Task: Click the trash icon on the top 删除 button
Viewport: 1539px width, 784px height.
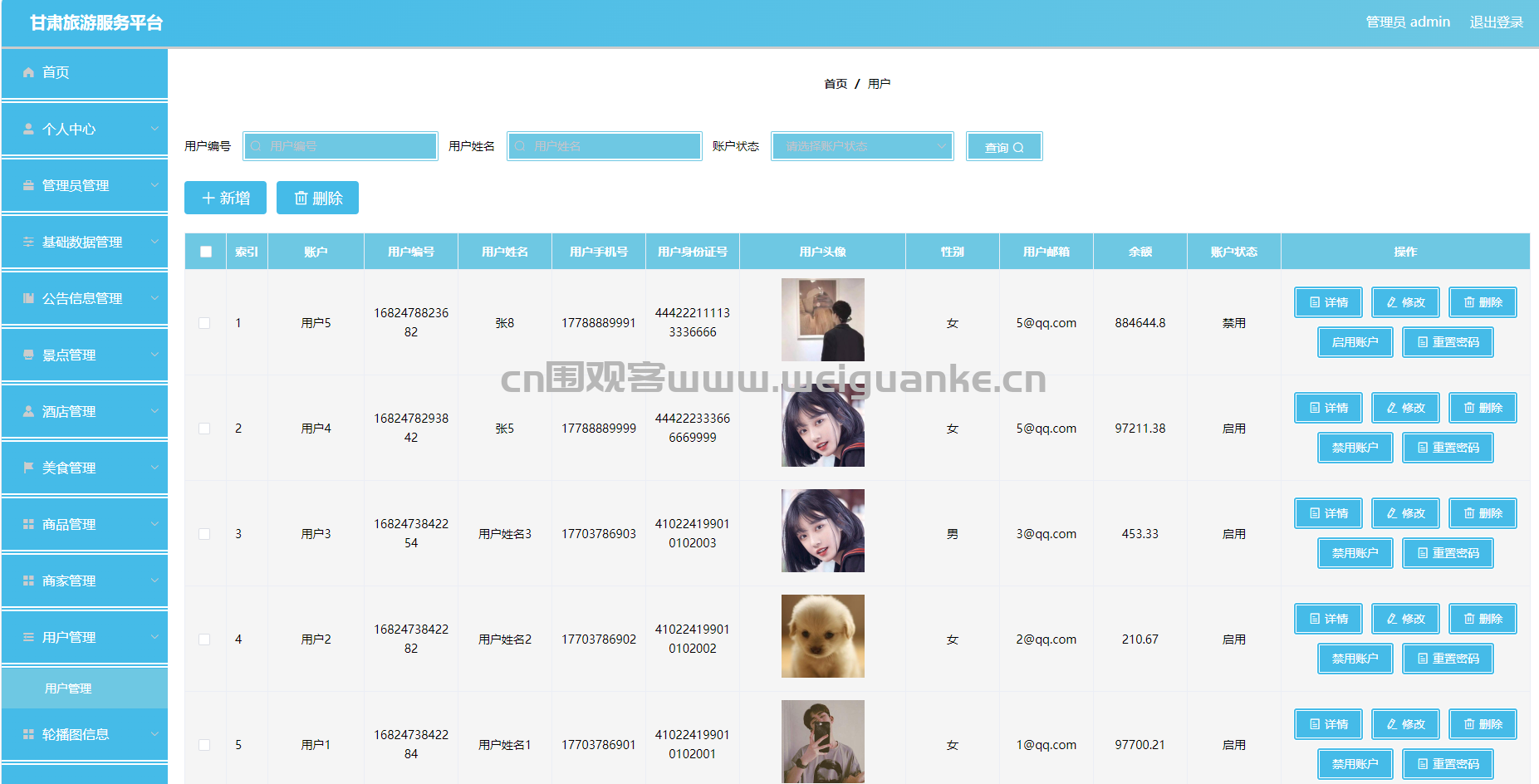Action: click(301, 198)
